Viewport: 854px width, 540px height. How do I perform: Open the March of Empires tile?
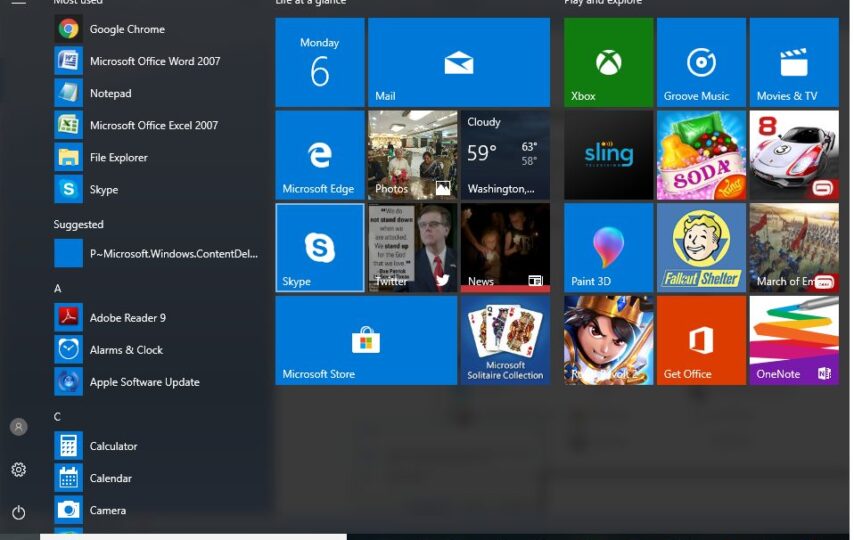click(x=794, y=248)
